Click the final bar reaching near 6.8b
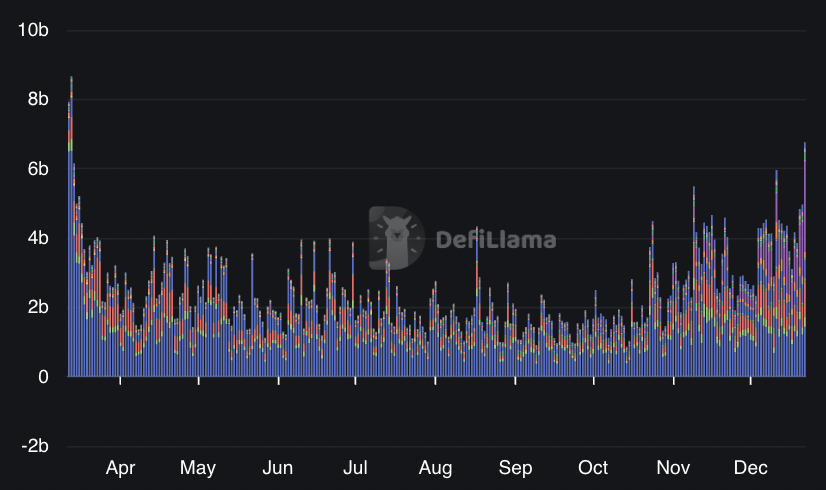 click(804, 259)
